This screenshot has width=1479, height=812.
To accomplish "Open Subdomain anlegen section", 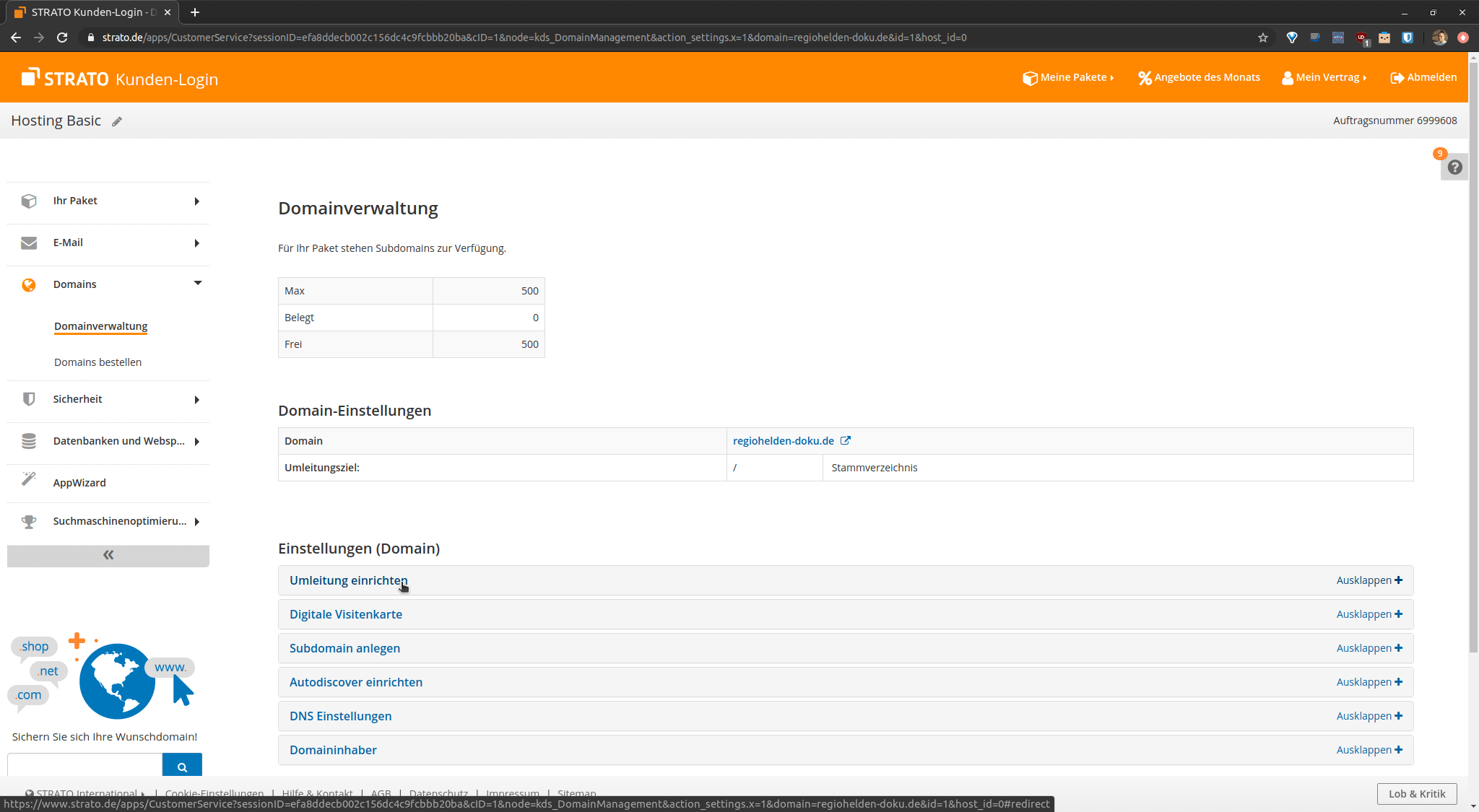I will (x=344, y=648).
